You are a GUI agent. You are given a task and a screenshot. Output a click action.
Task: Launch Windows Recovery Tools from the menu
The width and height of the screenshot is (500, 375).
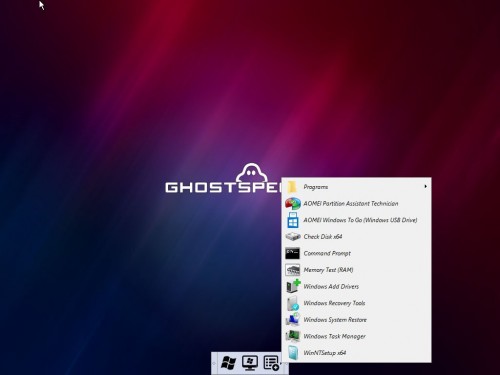[x=356, y=303]
